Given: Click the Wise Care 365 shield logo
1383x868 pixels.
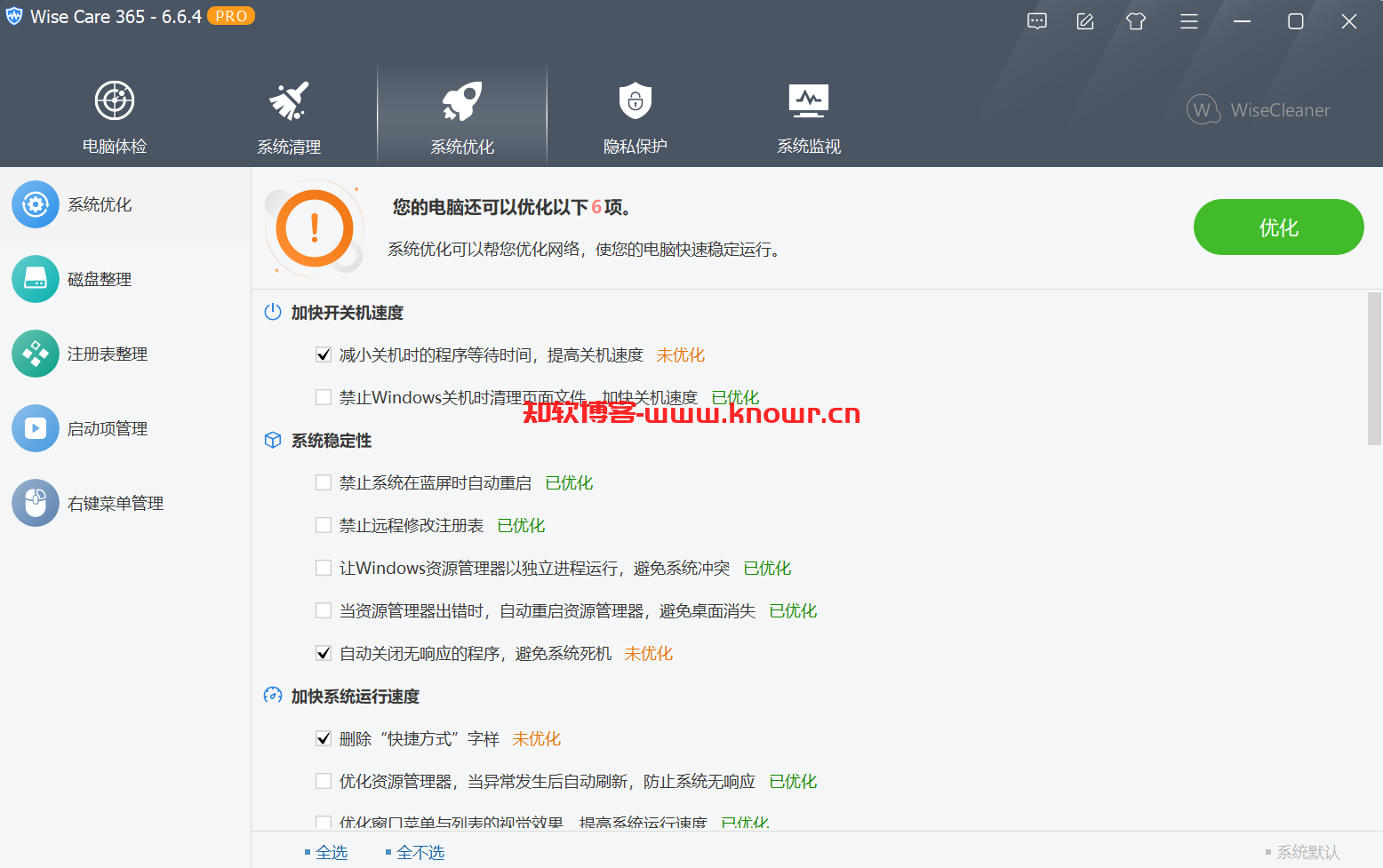Looking at the screenshot, I should (x=14, y=16).
